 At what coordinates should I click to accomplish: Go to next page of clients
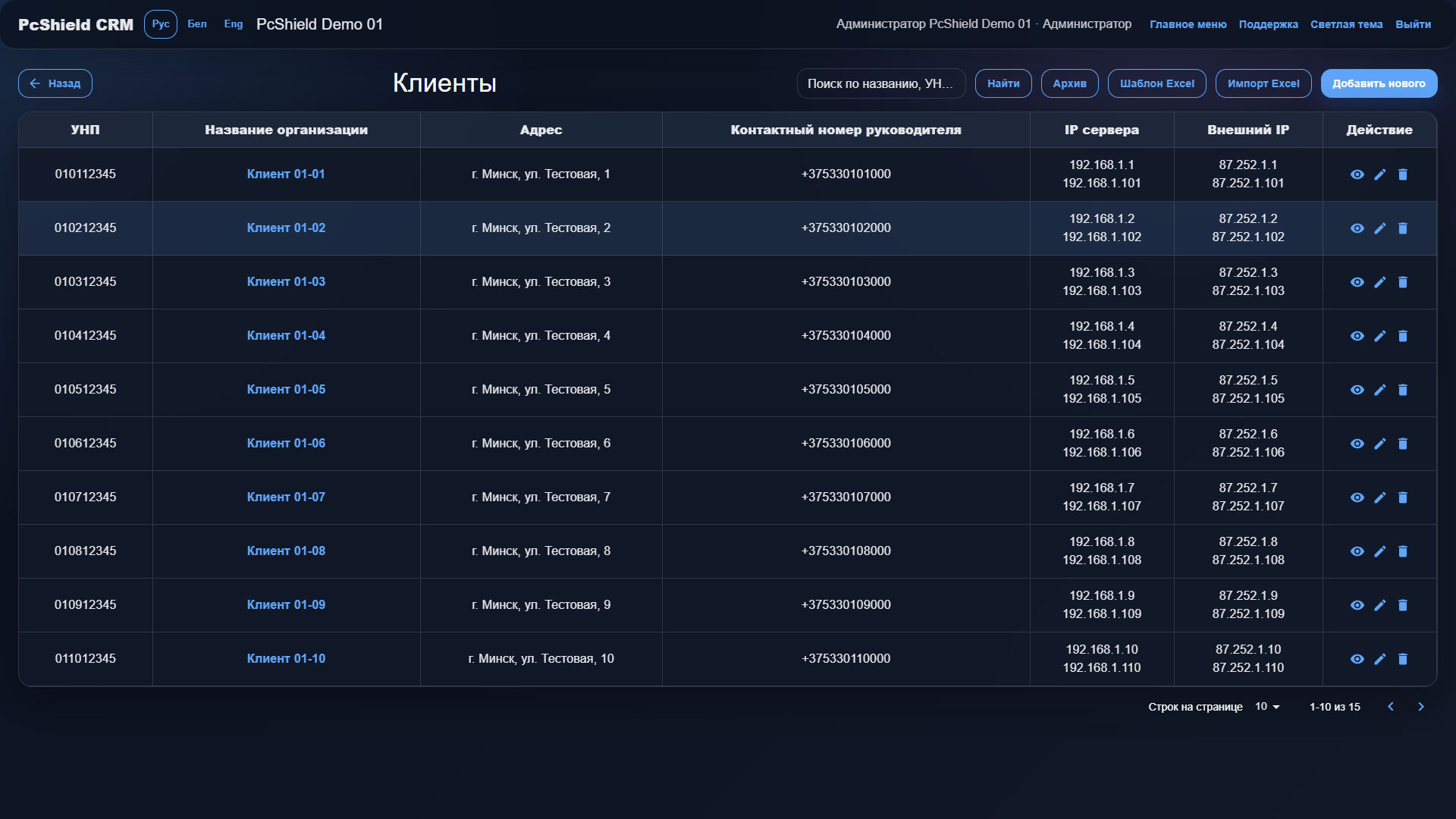pyautogui.click(x=1421, y=707)
